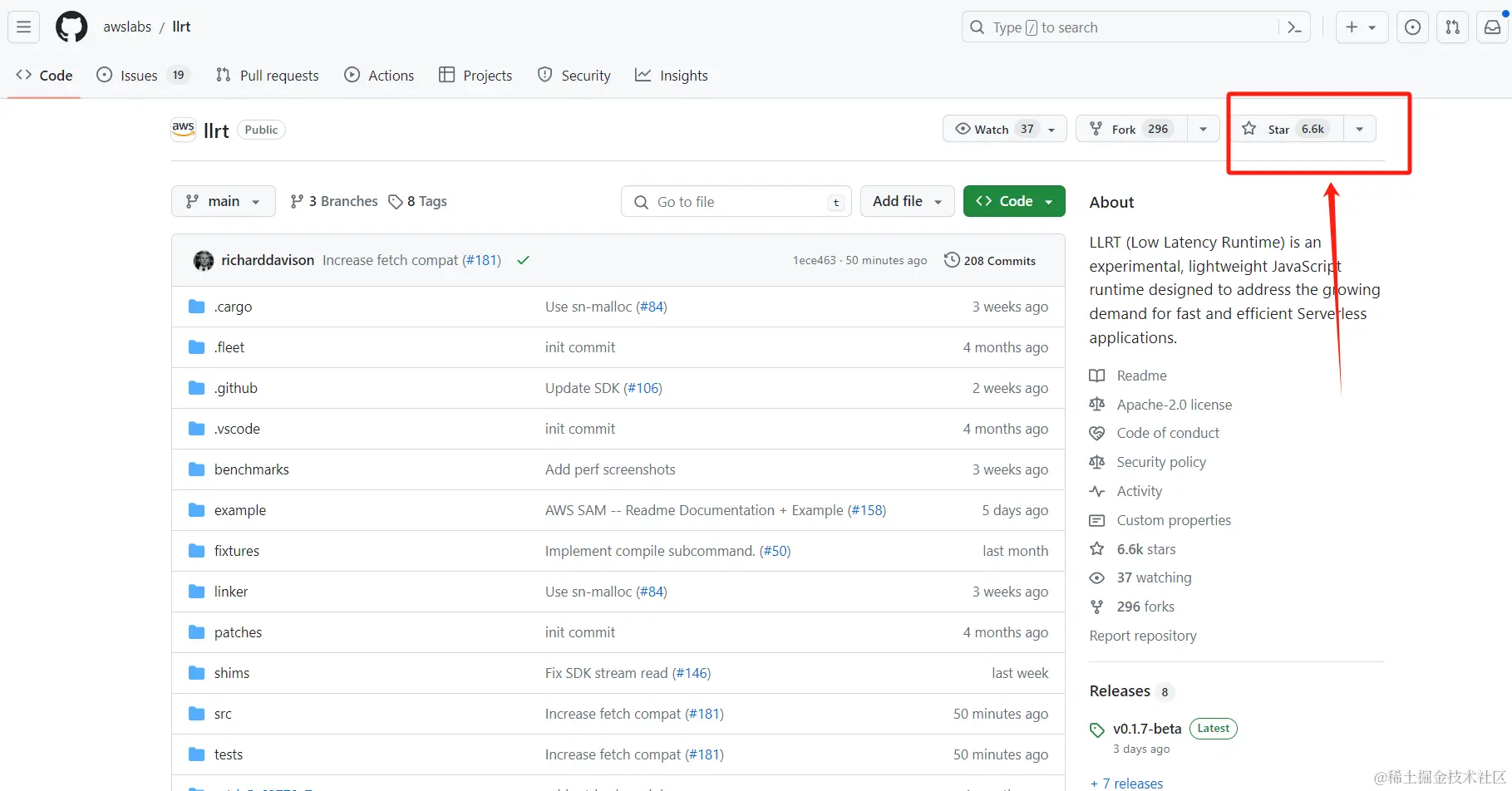Image resolution: width=1512 pixels, height=791 pixels.
Task: Click the Activity pulse icon
Action: pos(1097,491)
